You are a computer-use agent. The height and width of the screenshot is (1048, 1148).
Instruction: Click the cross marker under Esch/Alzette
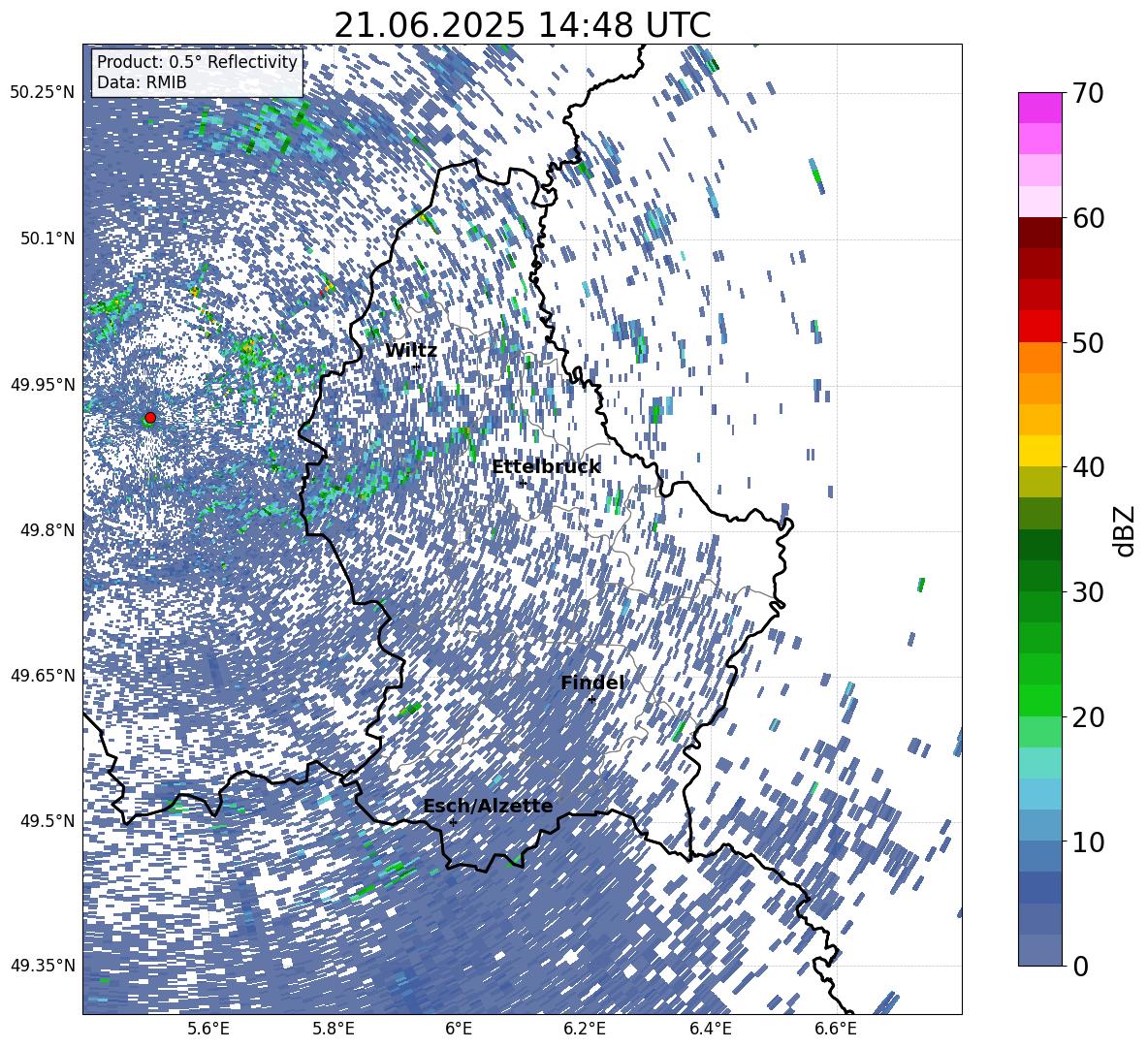point(453,822)
